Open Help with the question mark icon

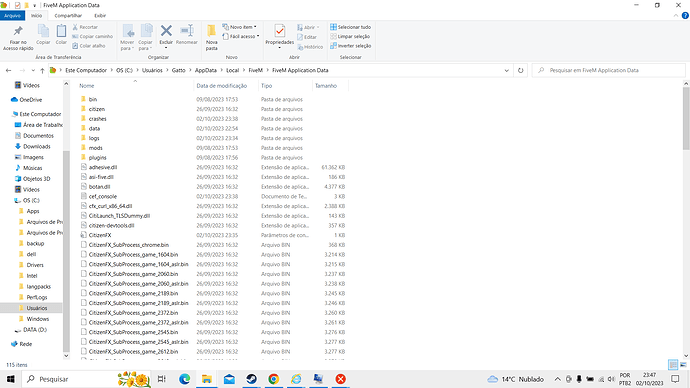pyautogui.click(x=685, y=15)
